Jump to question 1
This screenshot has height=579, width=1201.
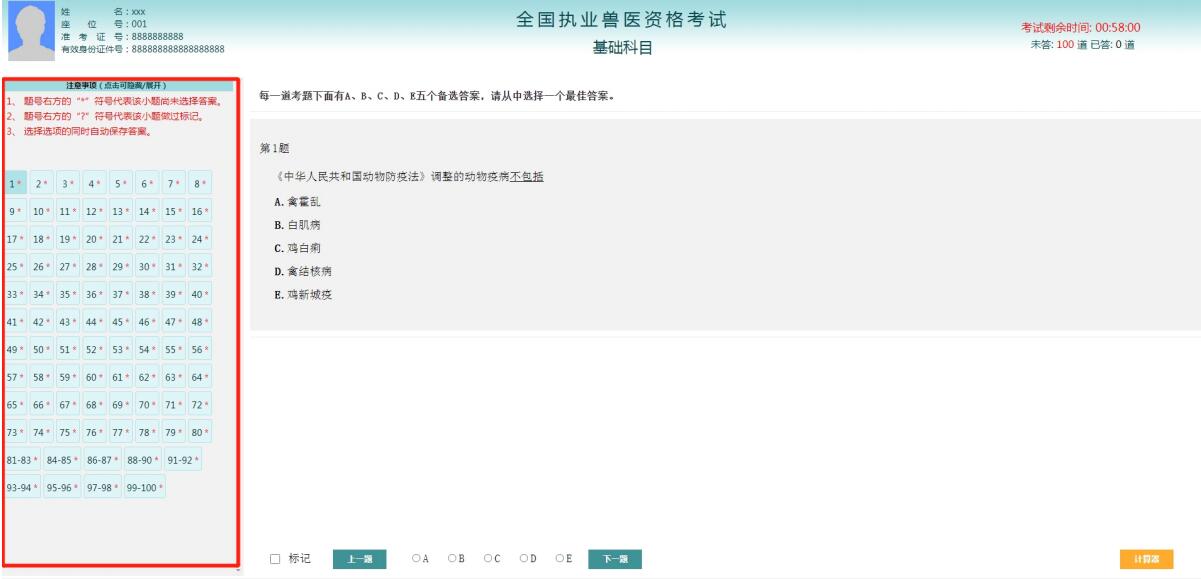pos(16,183)
